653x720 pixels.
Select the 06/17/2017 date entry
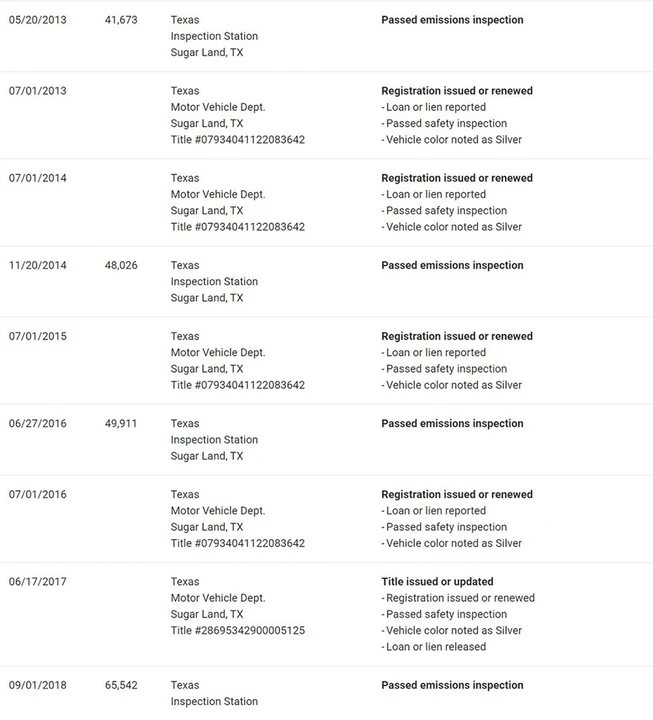tap(38, 581)
